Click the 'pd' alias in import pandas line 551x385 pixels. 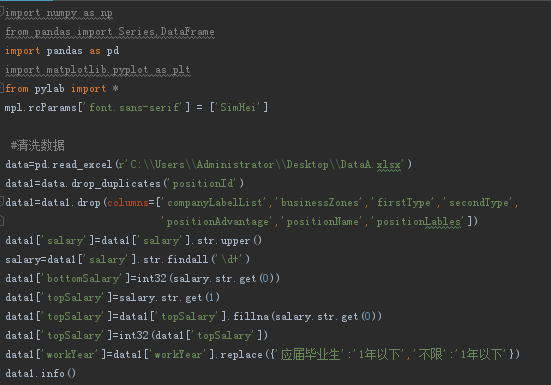113,51
